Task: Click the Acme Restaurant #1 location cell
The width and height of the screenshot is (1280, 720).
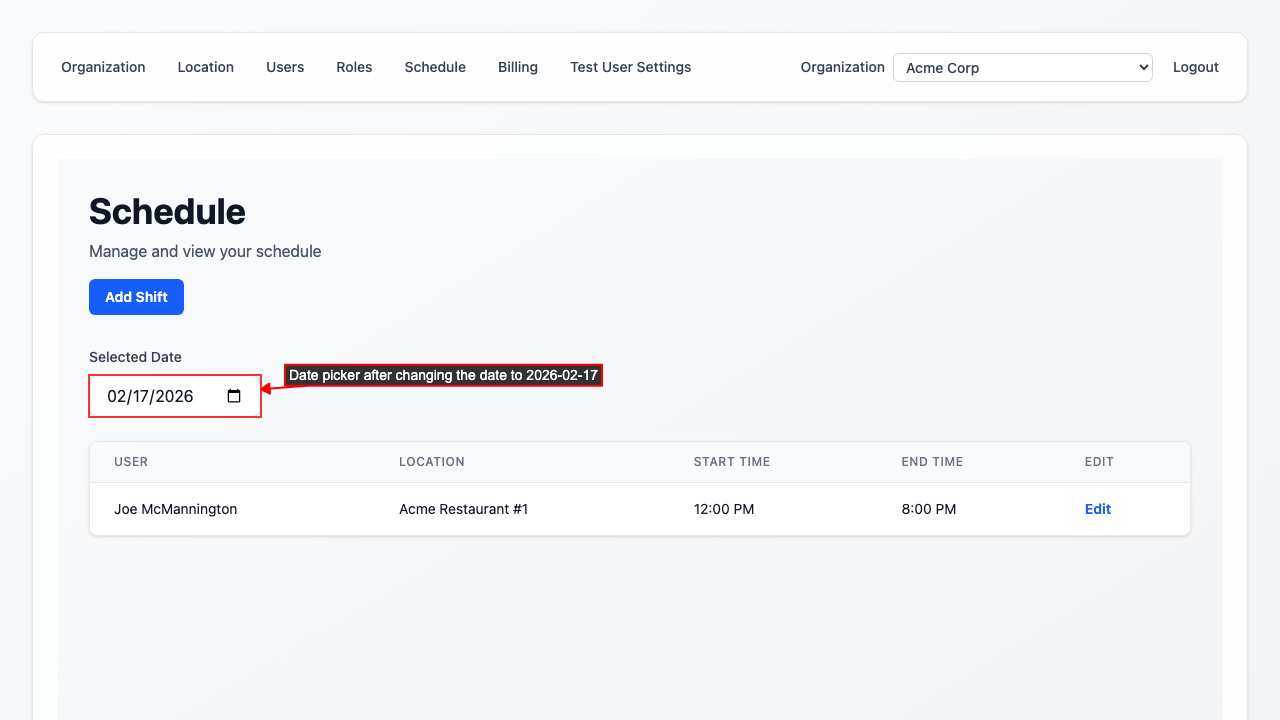Action: (x=463, y=509)
